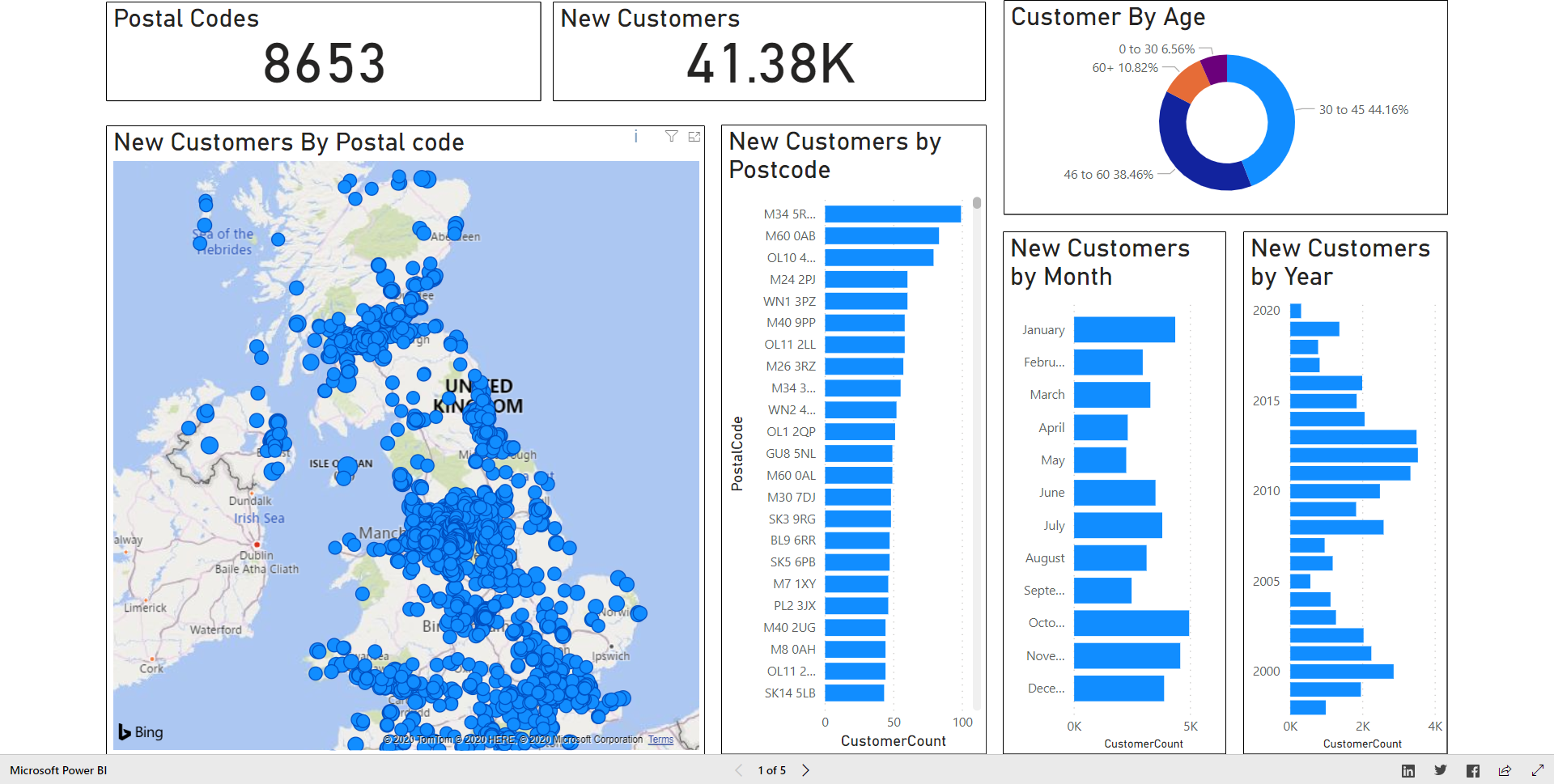Click the Microsoft Power BI label
The height and width of the screenshot is (784, 1554).
click(57, 770)
